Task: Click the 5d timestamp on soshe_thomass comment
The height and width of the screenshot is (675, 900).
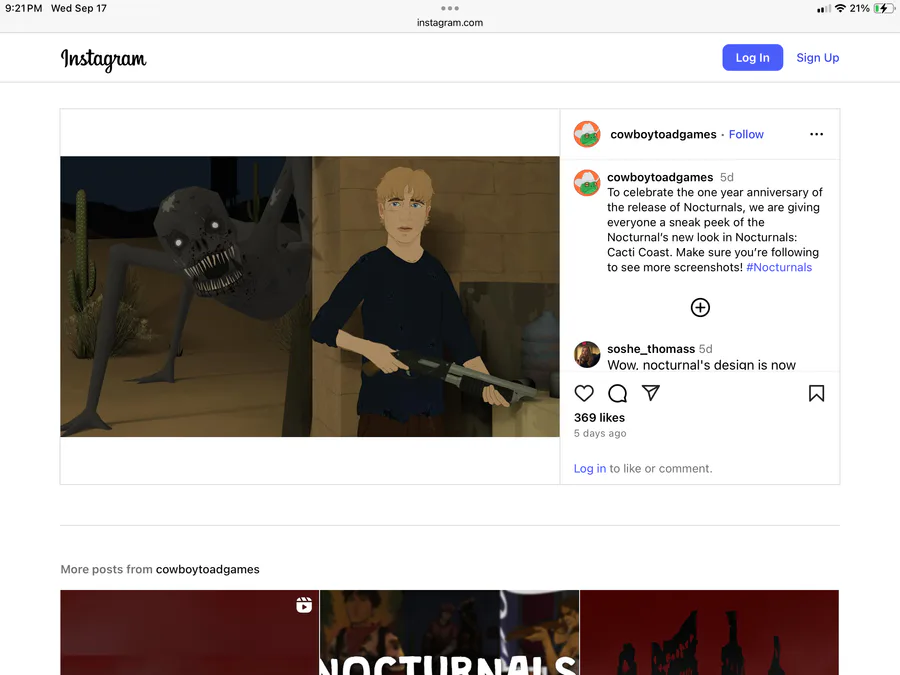Action: (x=705, y=349)
